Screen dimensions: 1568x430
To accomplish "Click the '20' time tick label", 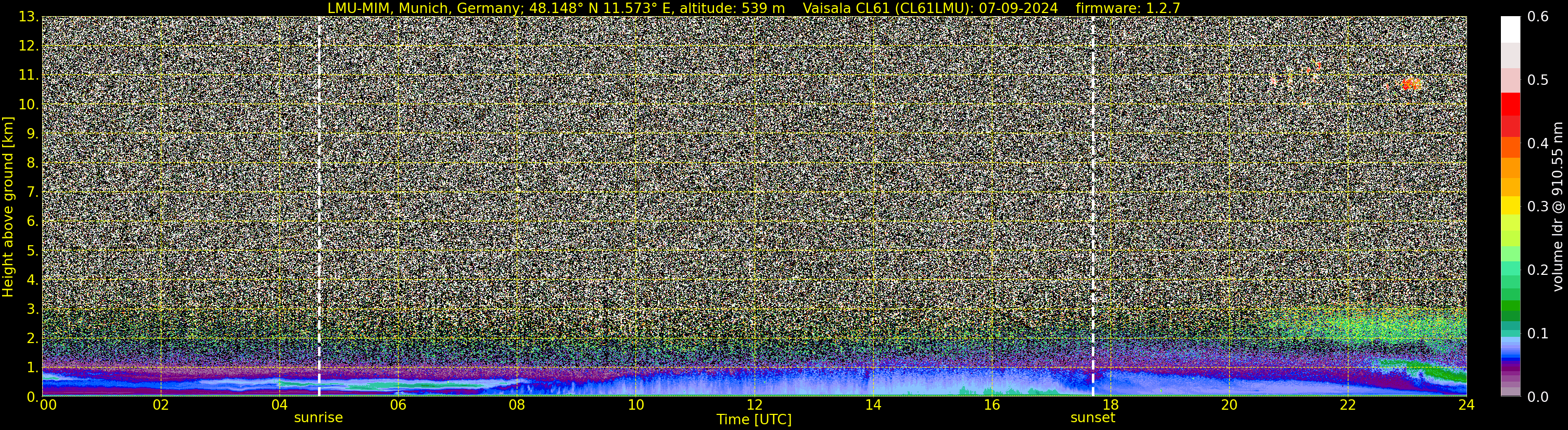I will click(x=1229, y=405).
